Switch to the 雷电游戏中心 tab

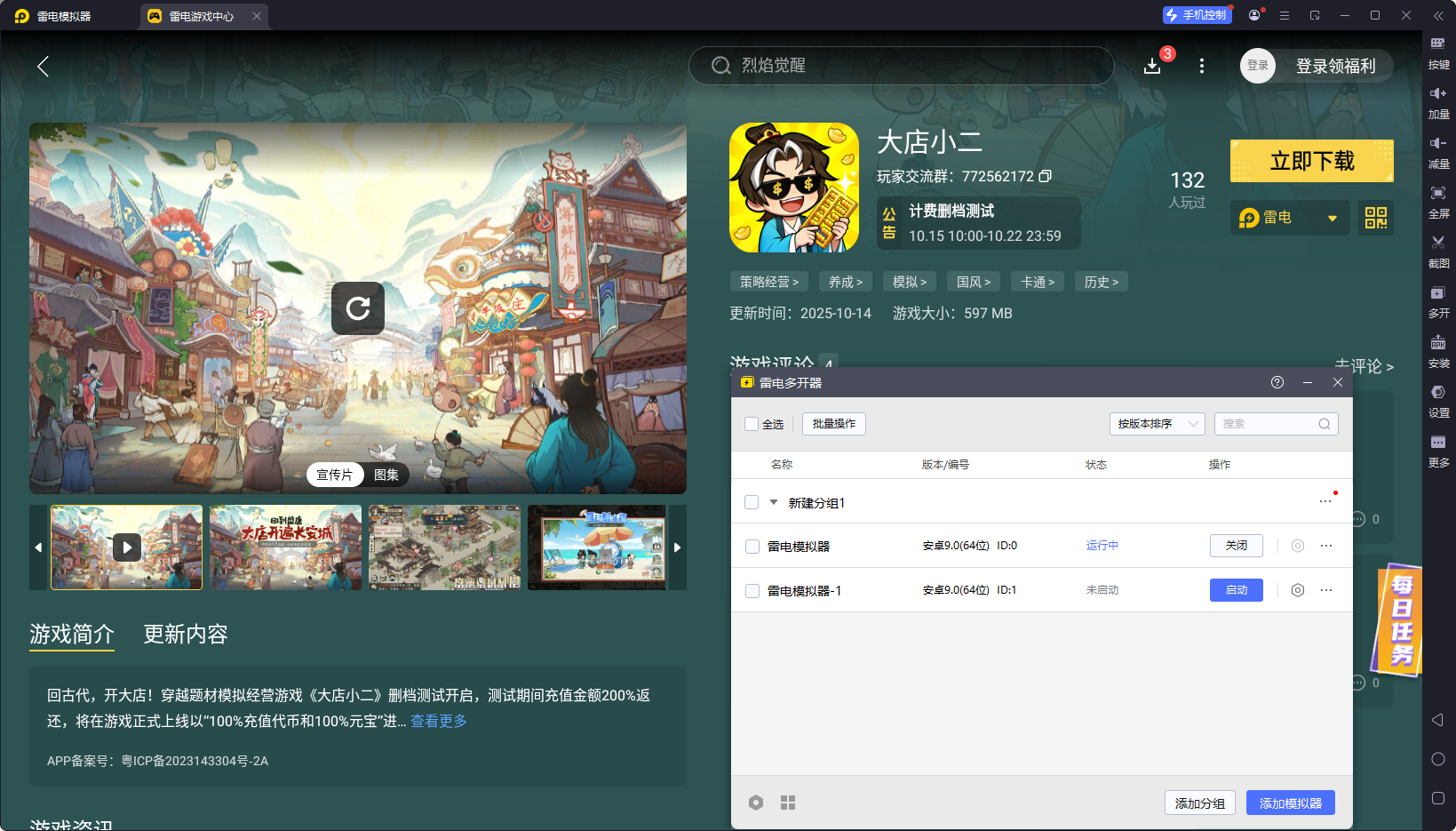tap(203, 16)
